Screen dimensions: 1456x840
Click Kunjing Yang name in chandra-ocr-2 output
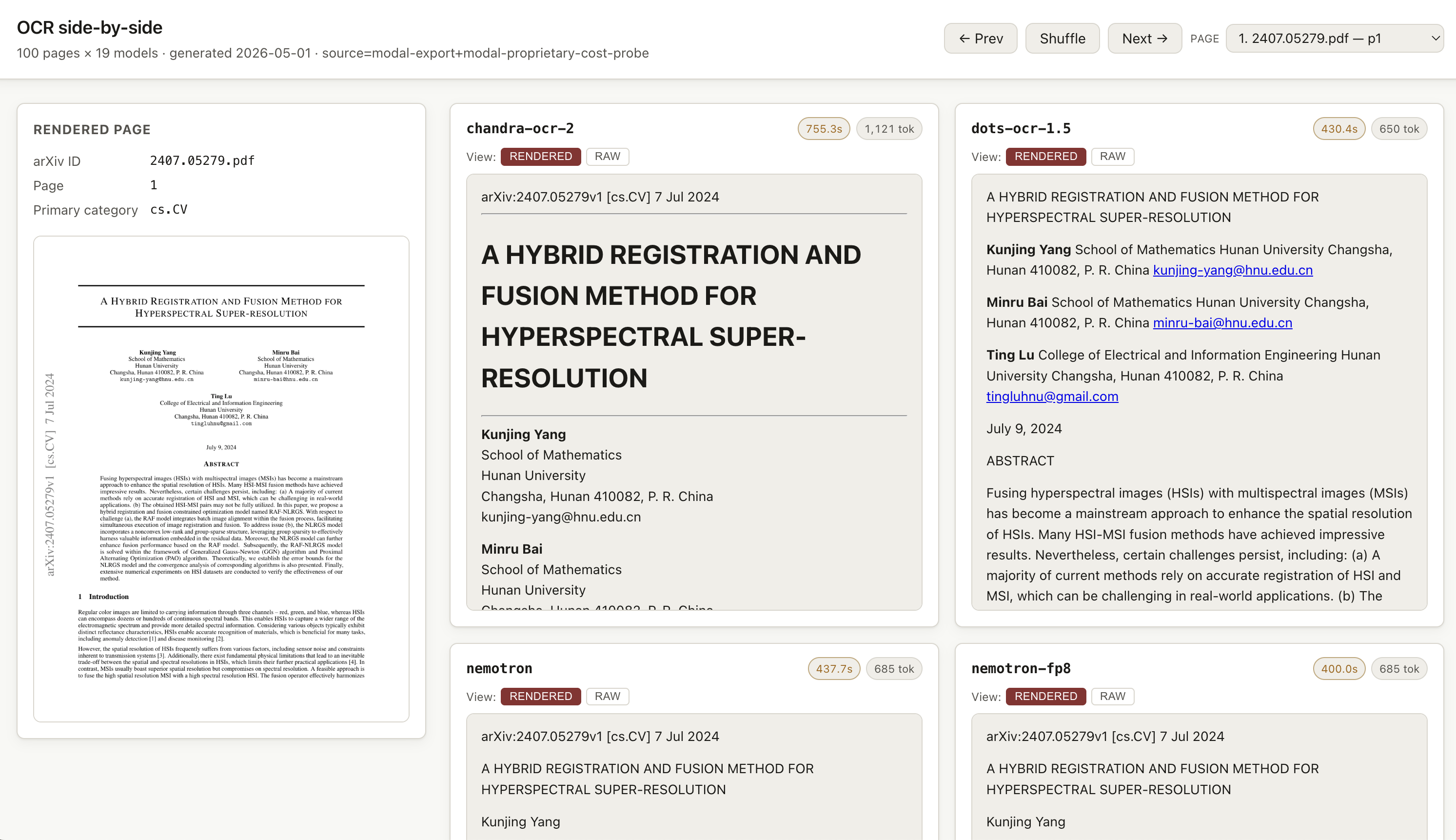tap(524, 435)
